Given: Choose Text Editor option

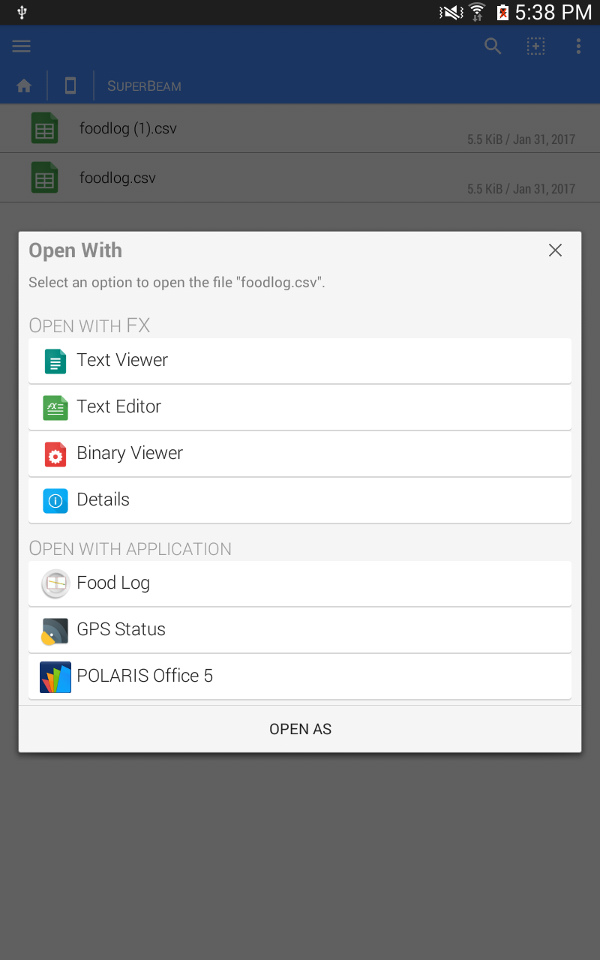Looking at the screenshot, I should [300, 407].
